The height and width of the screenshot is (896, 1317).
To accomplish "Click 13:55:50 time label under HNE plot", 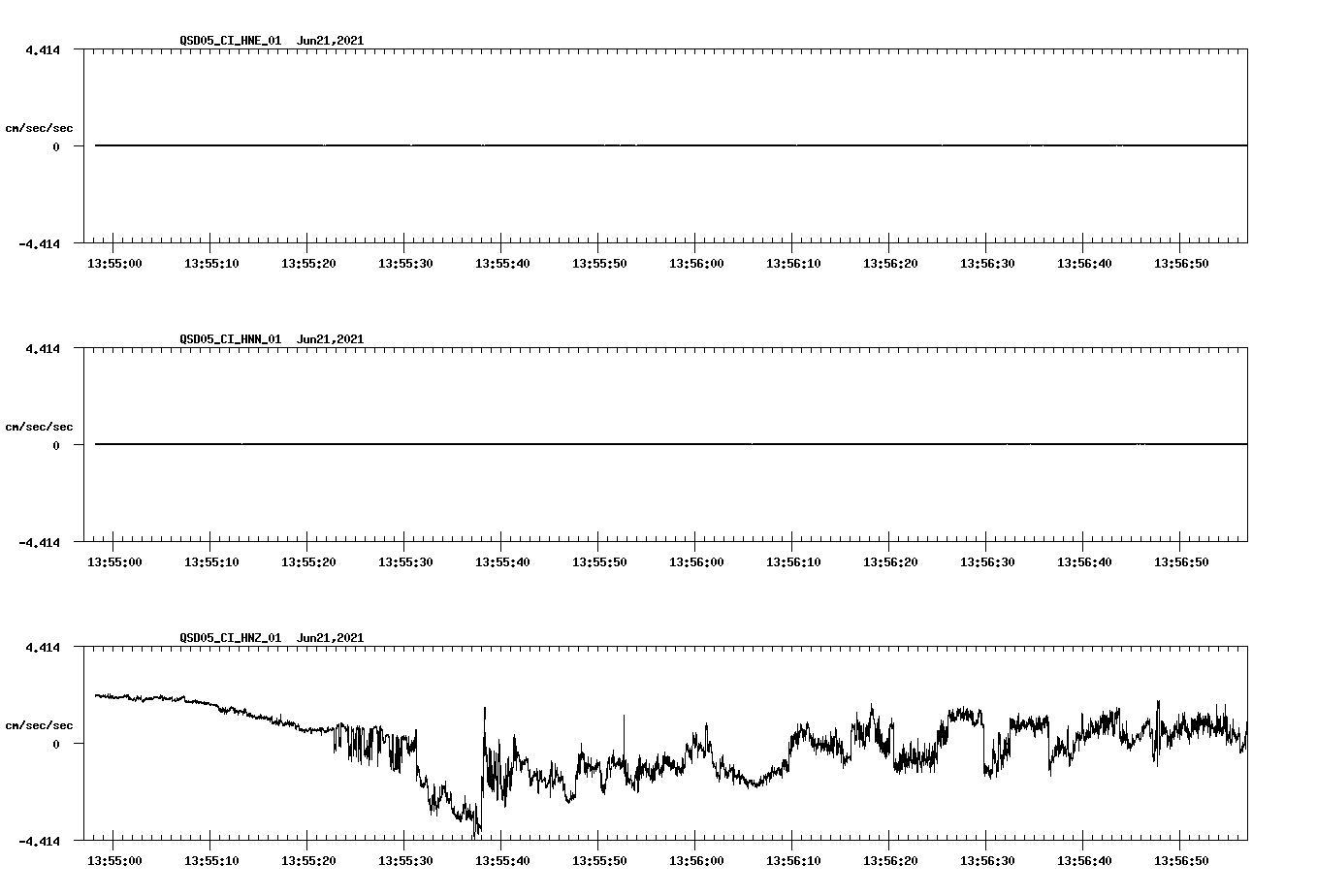I will pyautogui.click(x=599, y=264).
